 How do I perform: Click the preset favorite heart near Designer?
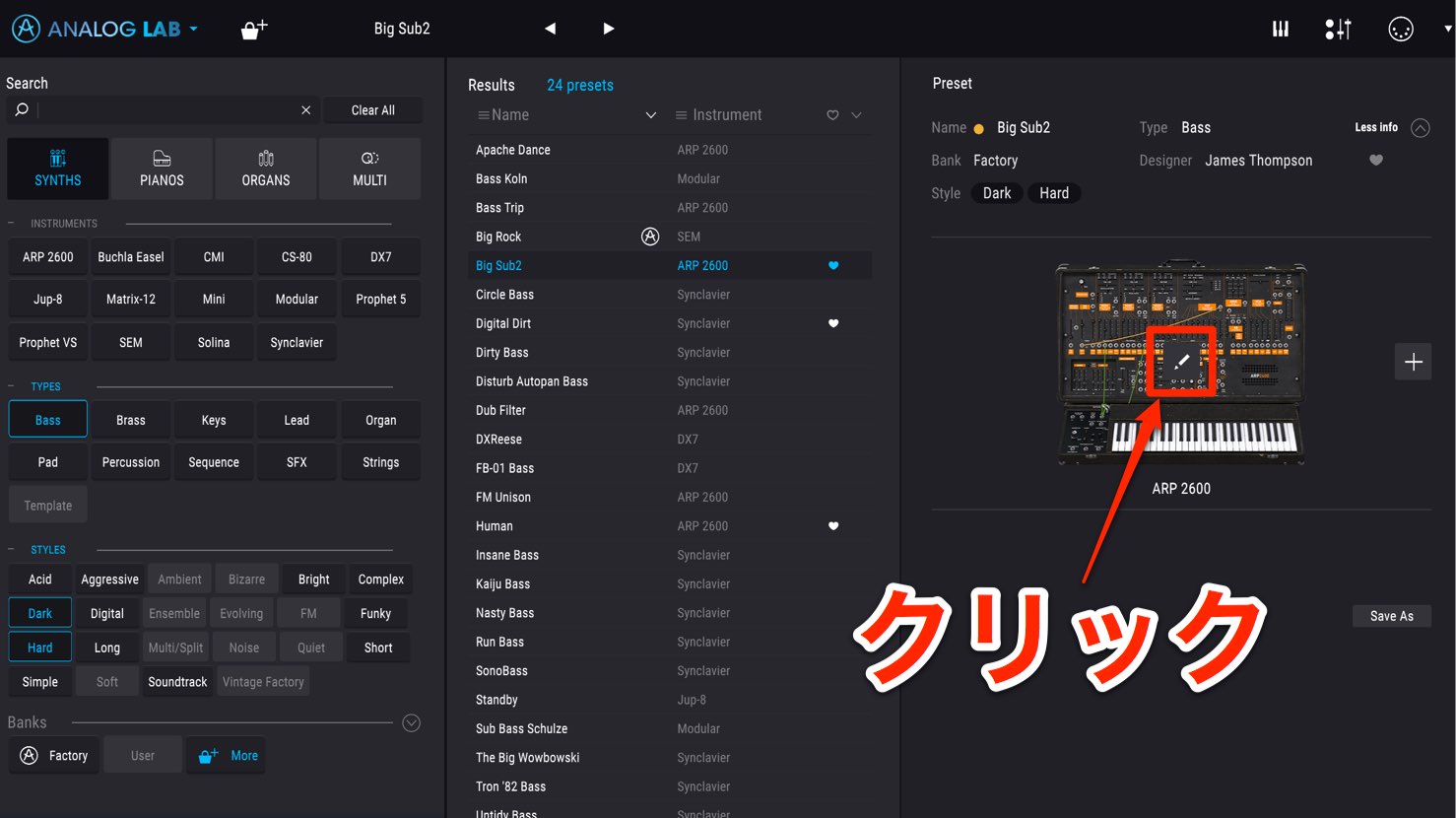[1376, 161]
